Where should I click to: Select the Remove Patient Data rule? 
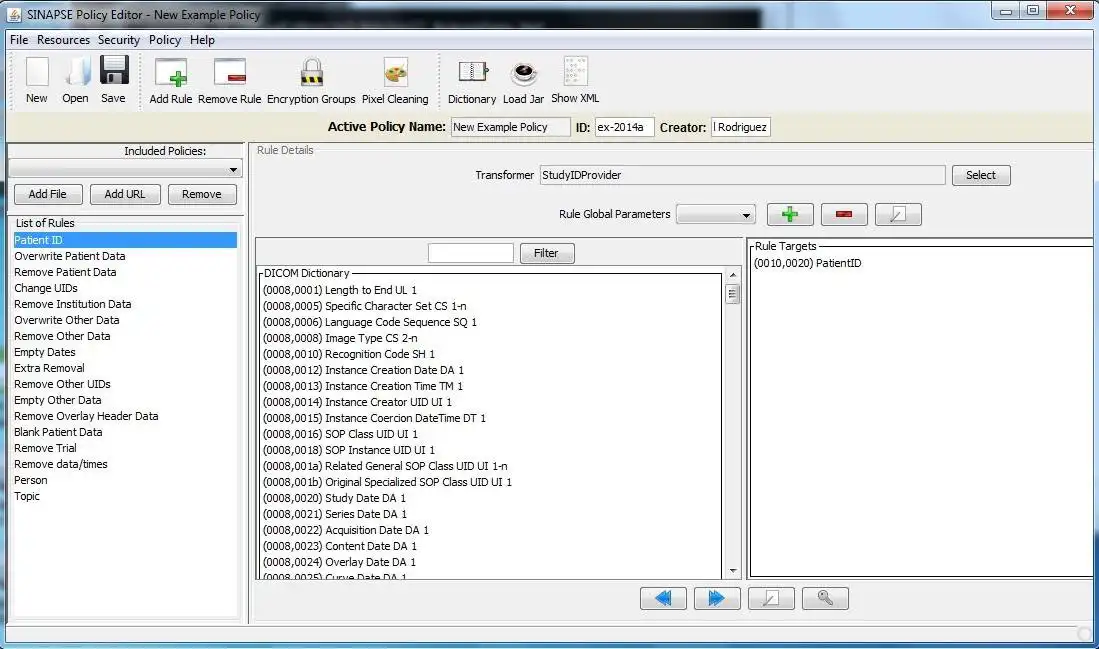65,272
